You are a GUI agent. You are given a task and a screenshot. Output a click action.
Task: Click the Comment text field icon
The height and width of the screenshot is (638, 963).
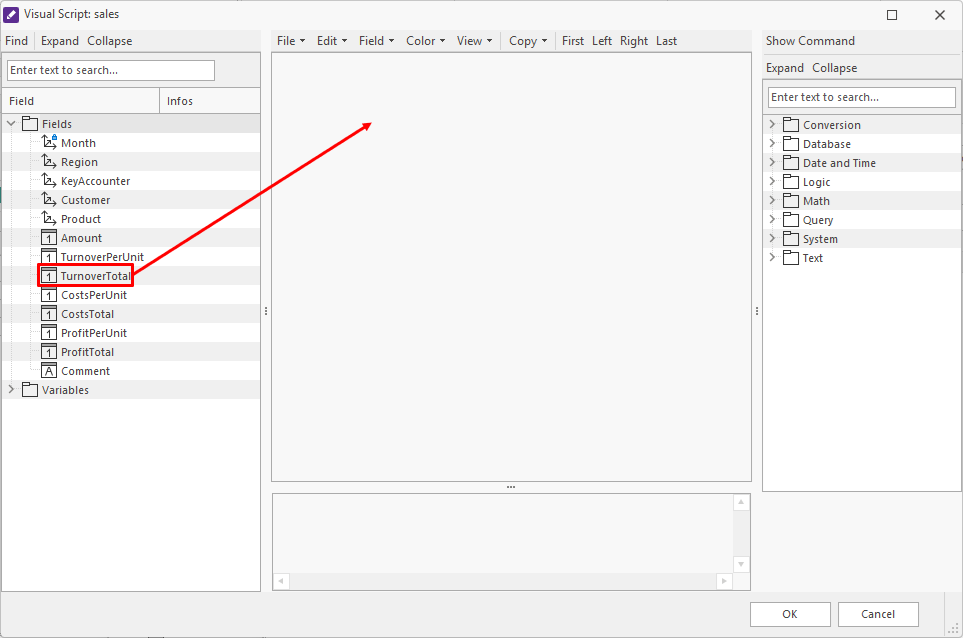(x=49, y=371)
